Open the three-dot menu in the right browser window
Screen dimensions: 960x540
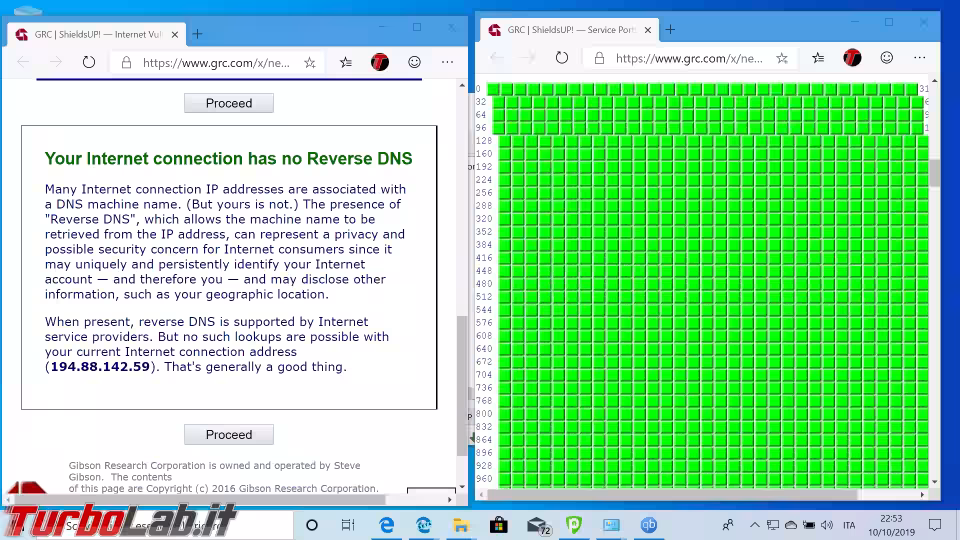pyautogui.click(x=919, y=58)
